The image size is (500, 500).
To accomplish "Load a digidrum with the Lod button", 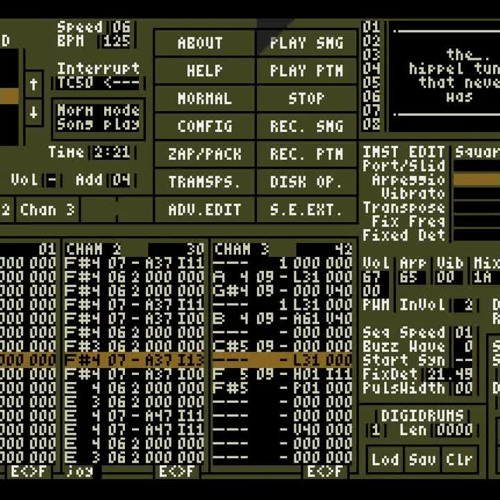I will 385,460.
